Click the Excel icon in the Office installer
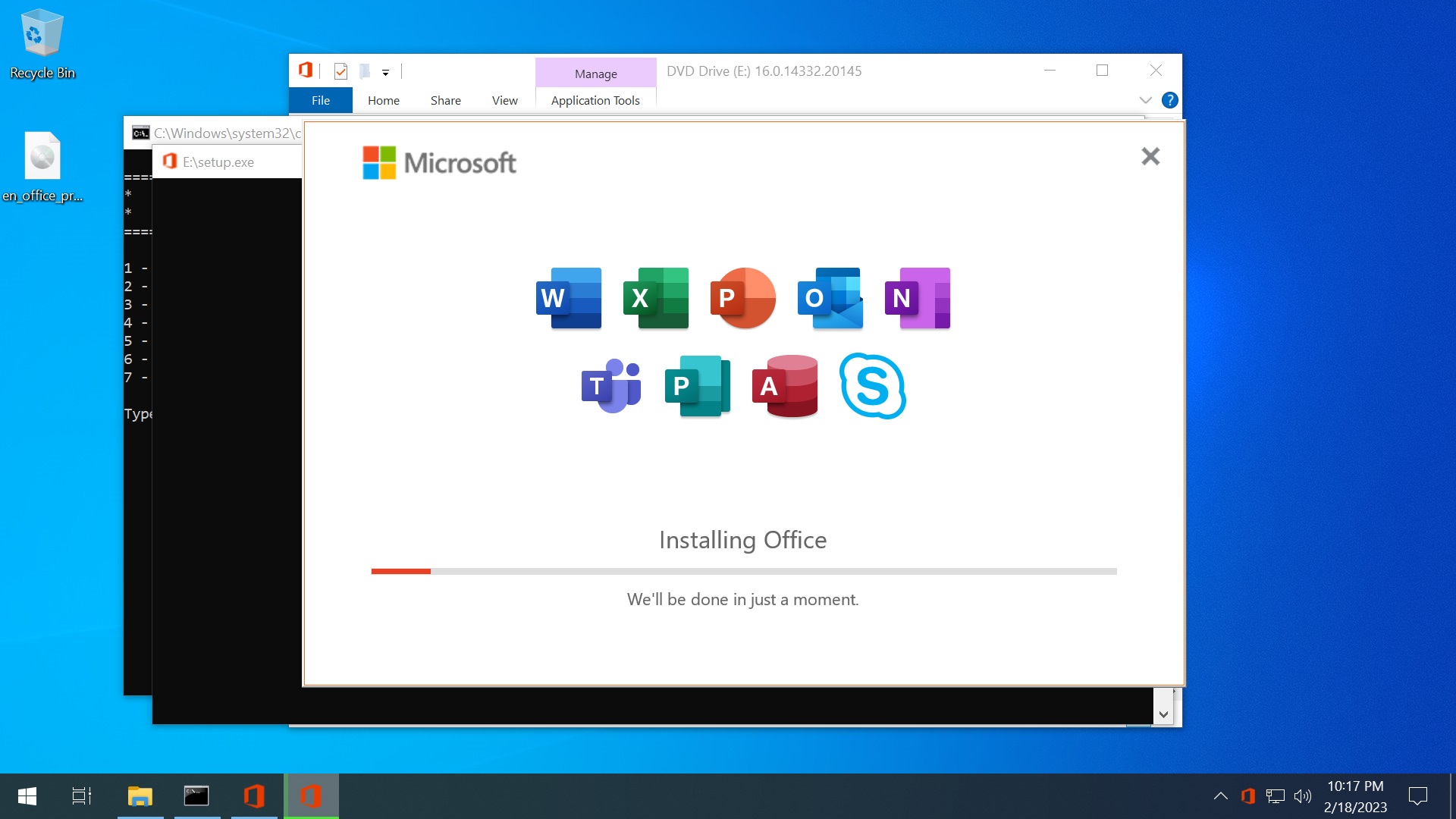The height and width of the screenshot is (819, 1456). [x=656, y=298]
